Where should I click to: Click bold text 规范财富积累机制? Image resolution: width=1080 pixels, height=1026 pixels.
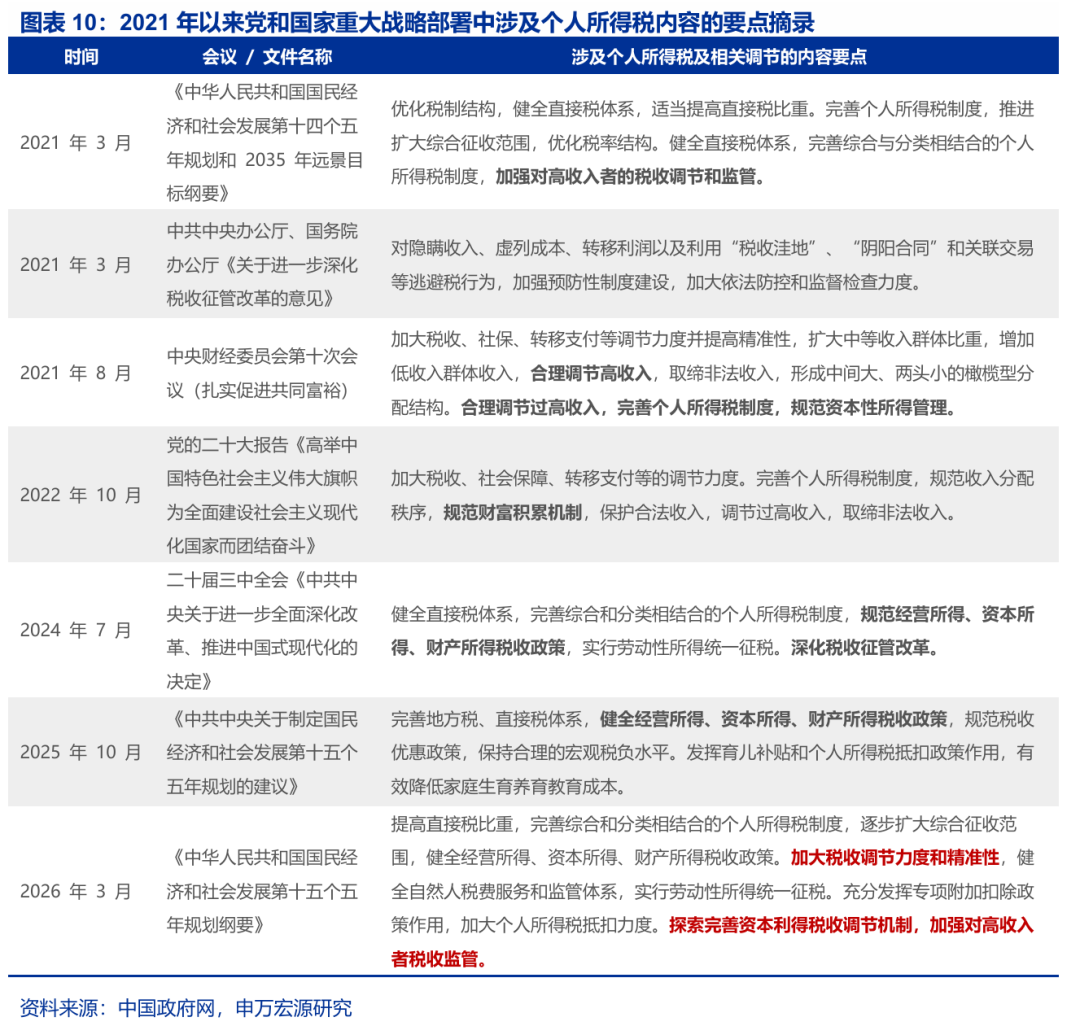[512, 512]
